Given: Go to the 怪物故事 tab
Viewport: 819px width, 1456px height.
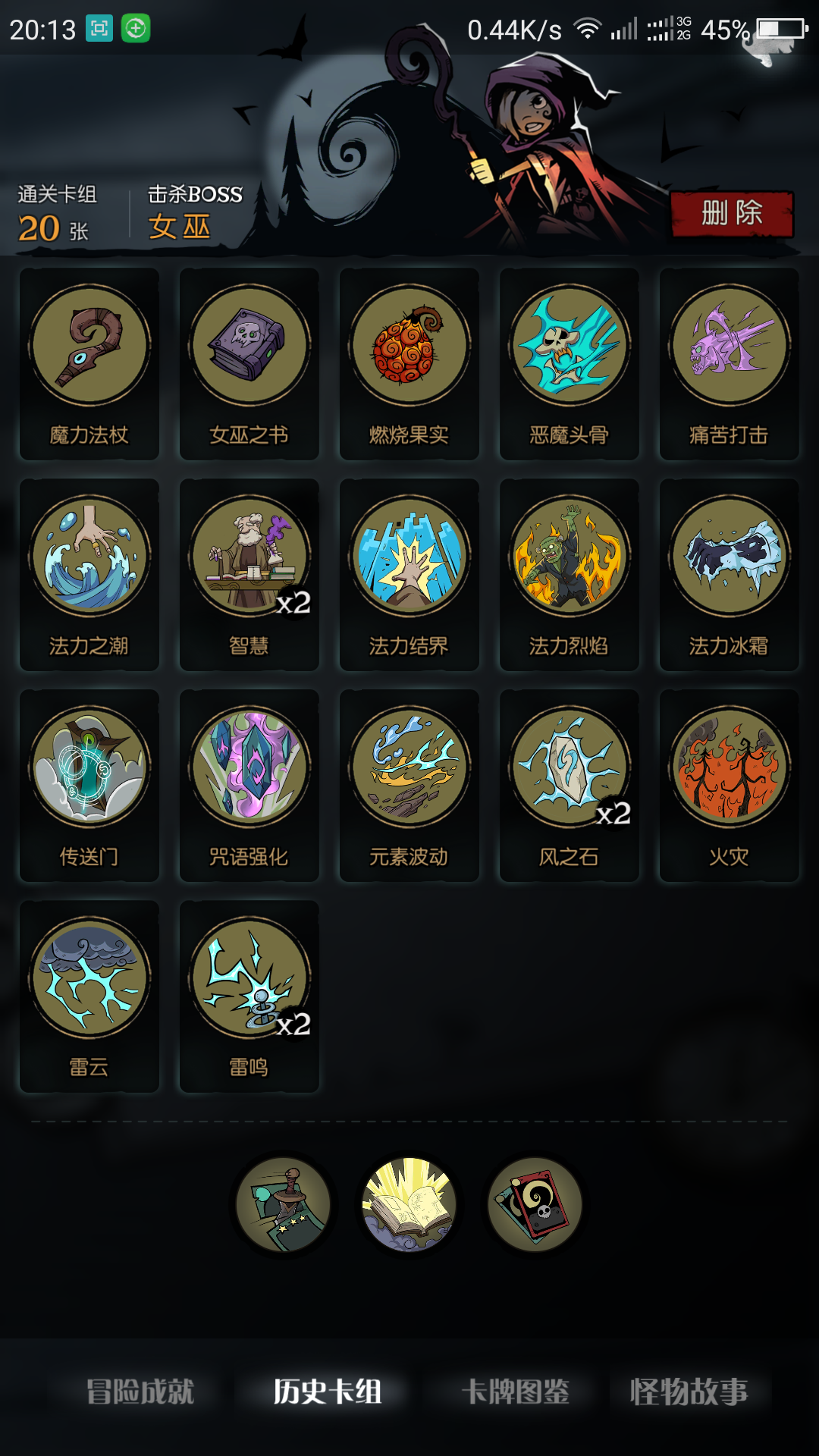Looking at the screenshot, I should click(689, 1392).
